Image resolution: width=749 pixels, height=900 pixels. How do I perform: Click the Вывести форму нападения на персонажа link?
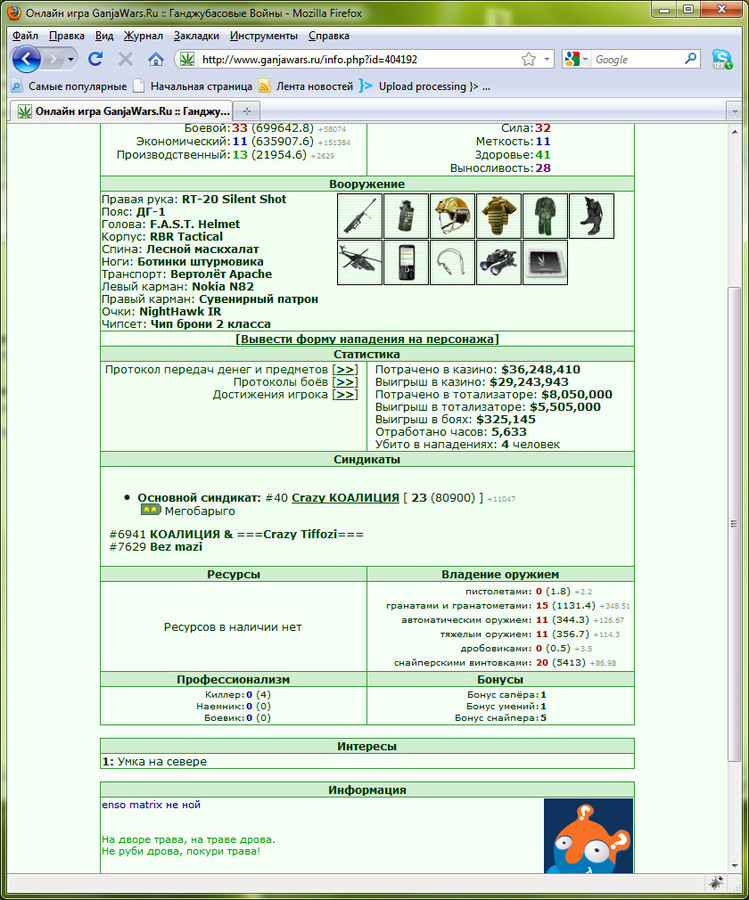(367, 339)
